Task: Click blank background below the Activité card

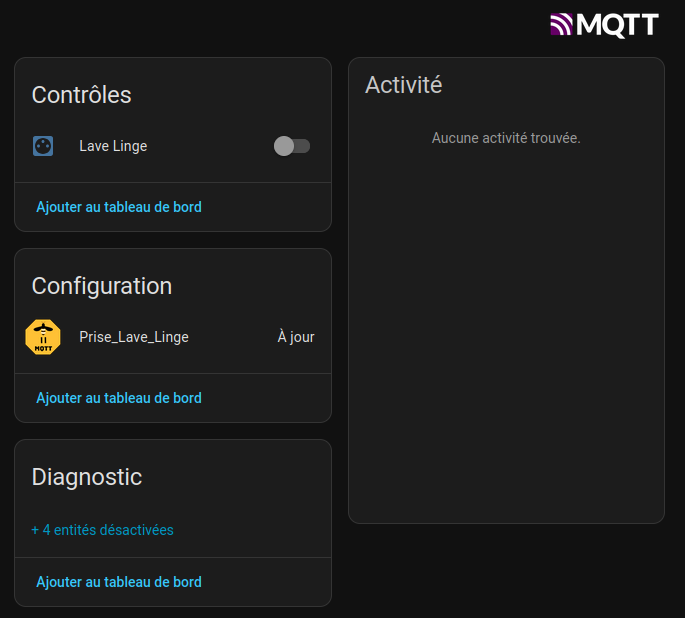Action: coord(506,570)
